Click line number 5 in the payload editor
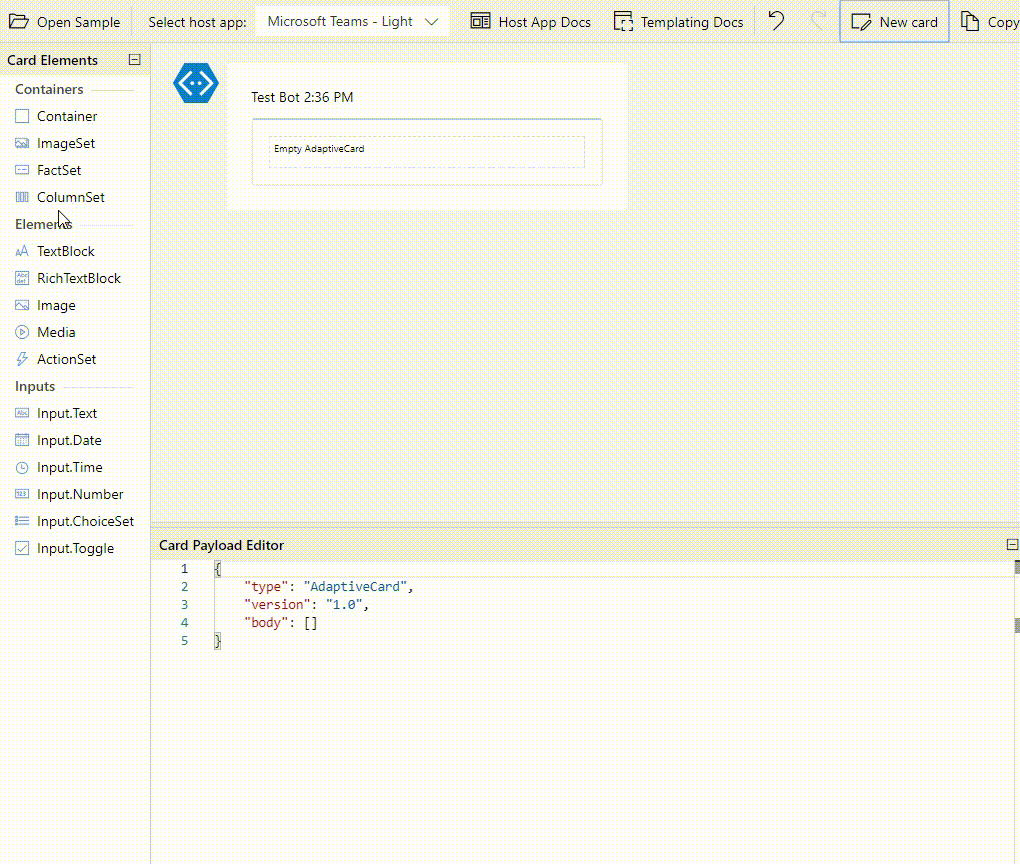 [185, 641]
